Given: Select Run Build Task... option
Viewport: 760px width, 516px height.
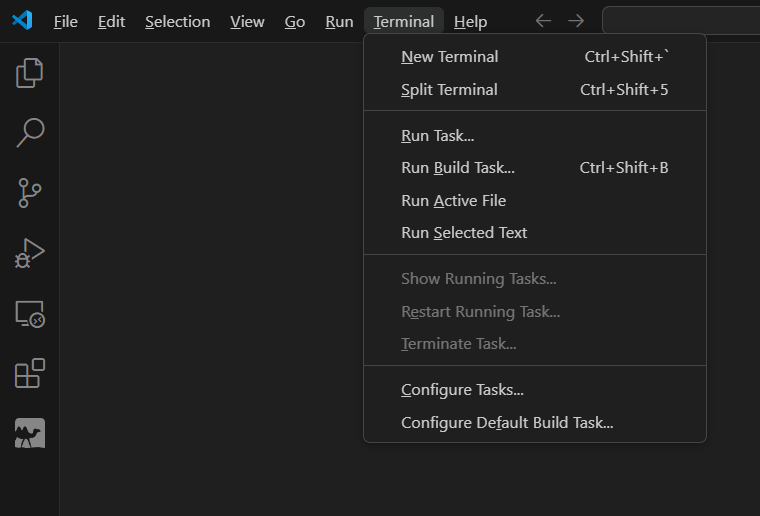Looking at the screenshot, I should [x=457, y=168].
